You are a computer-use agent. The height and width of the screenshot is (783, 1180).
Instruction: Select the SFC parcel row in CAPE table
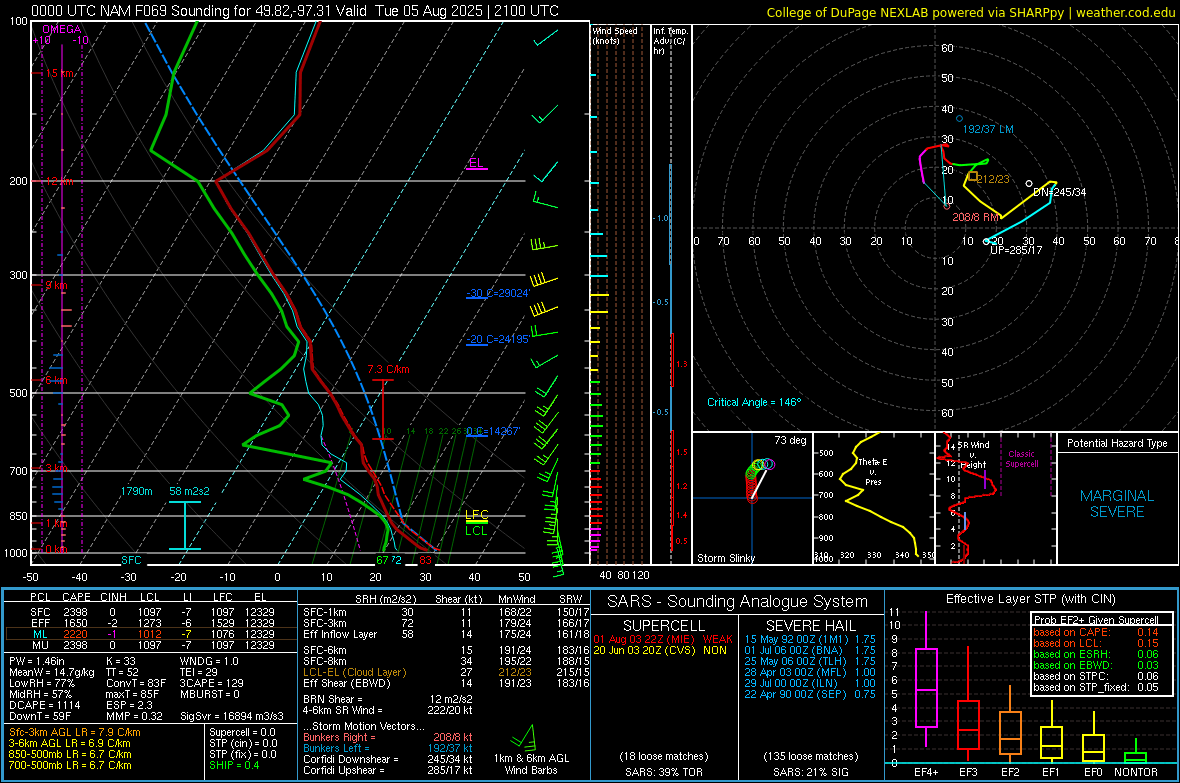[x=151, y=612]
